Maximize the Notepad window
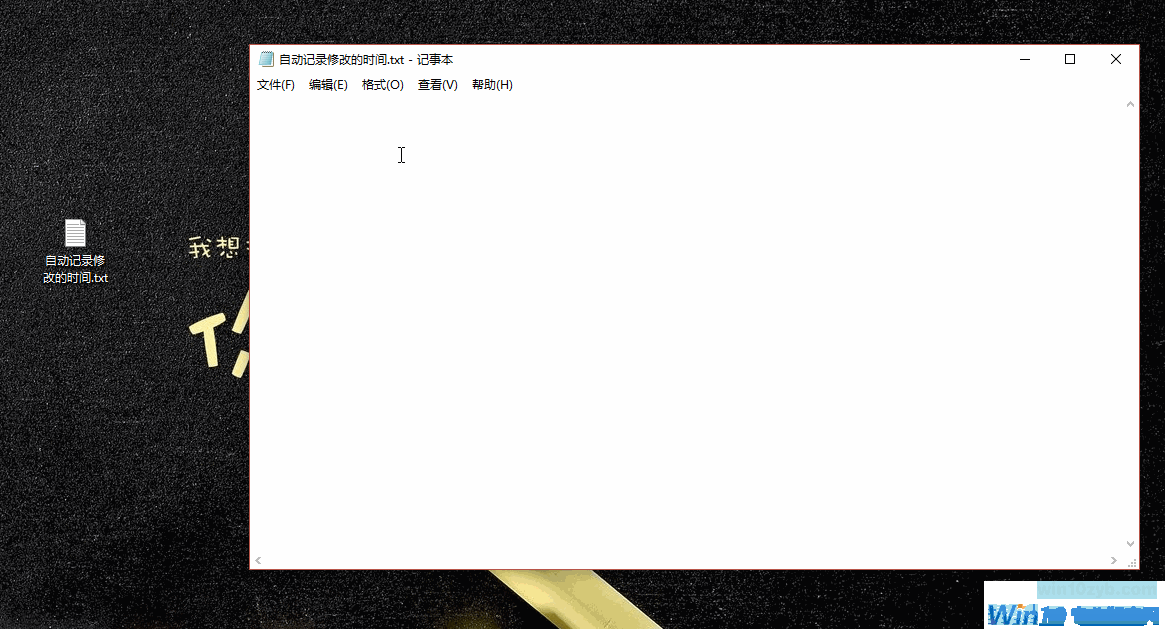This screenshot has width=1165, height=629. click(x=1070, y=59)
